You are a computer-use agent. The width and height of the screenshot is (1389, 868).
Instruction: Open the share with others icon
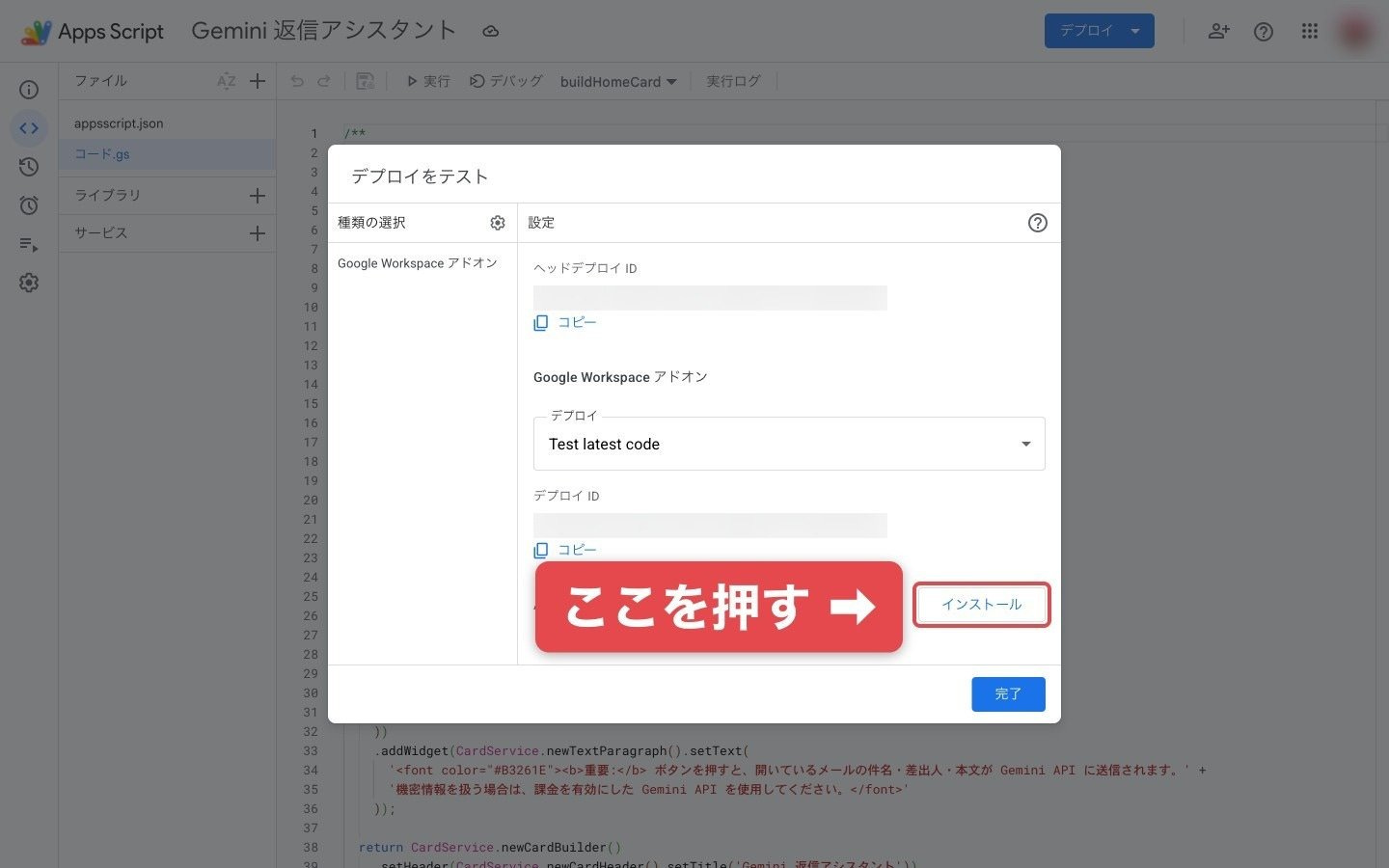1218,31
